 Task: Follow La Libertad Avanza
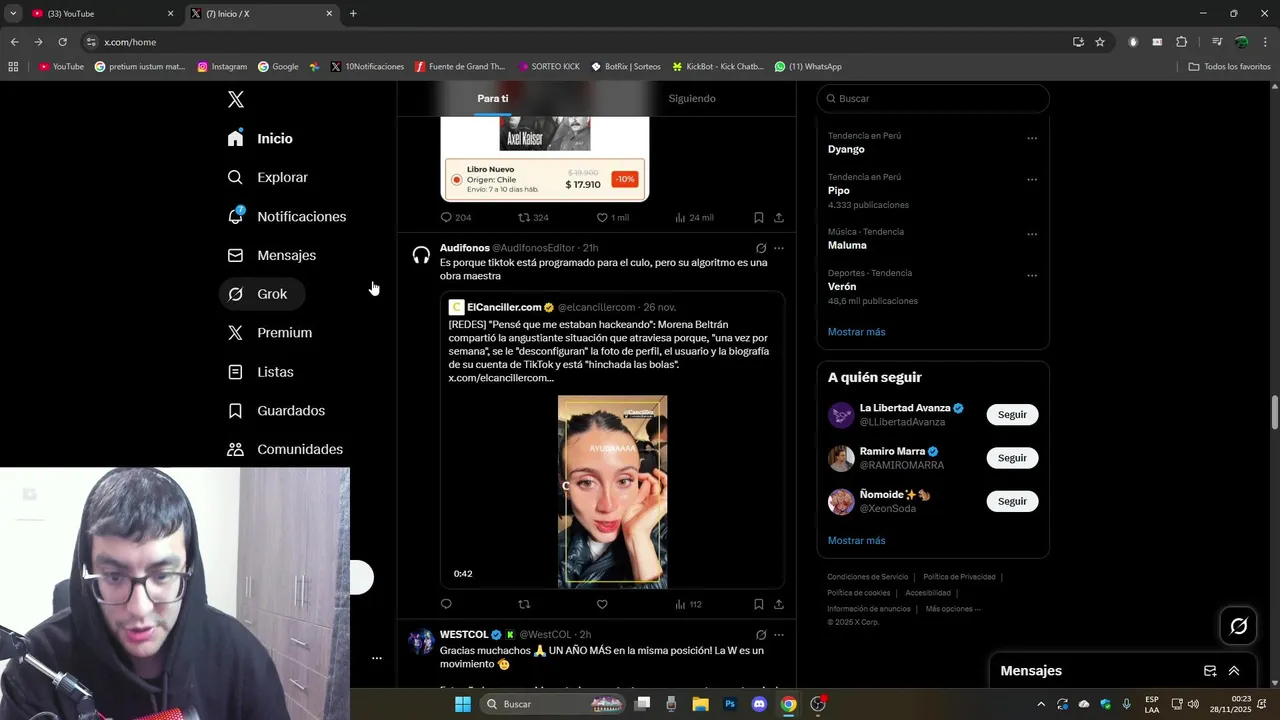[1012, 415]
